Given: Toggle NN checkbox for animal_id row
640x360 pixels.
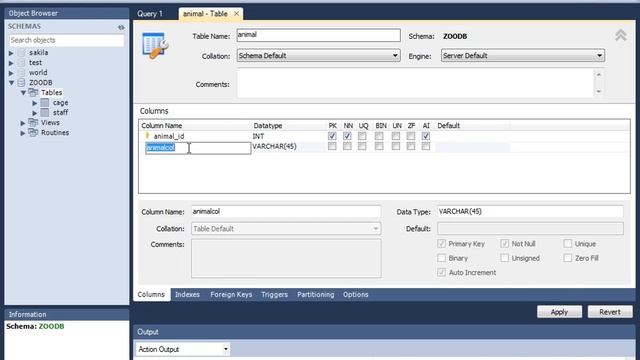Looking at the screenshot, I should click(347, 136).
